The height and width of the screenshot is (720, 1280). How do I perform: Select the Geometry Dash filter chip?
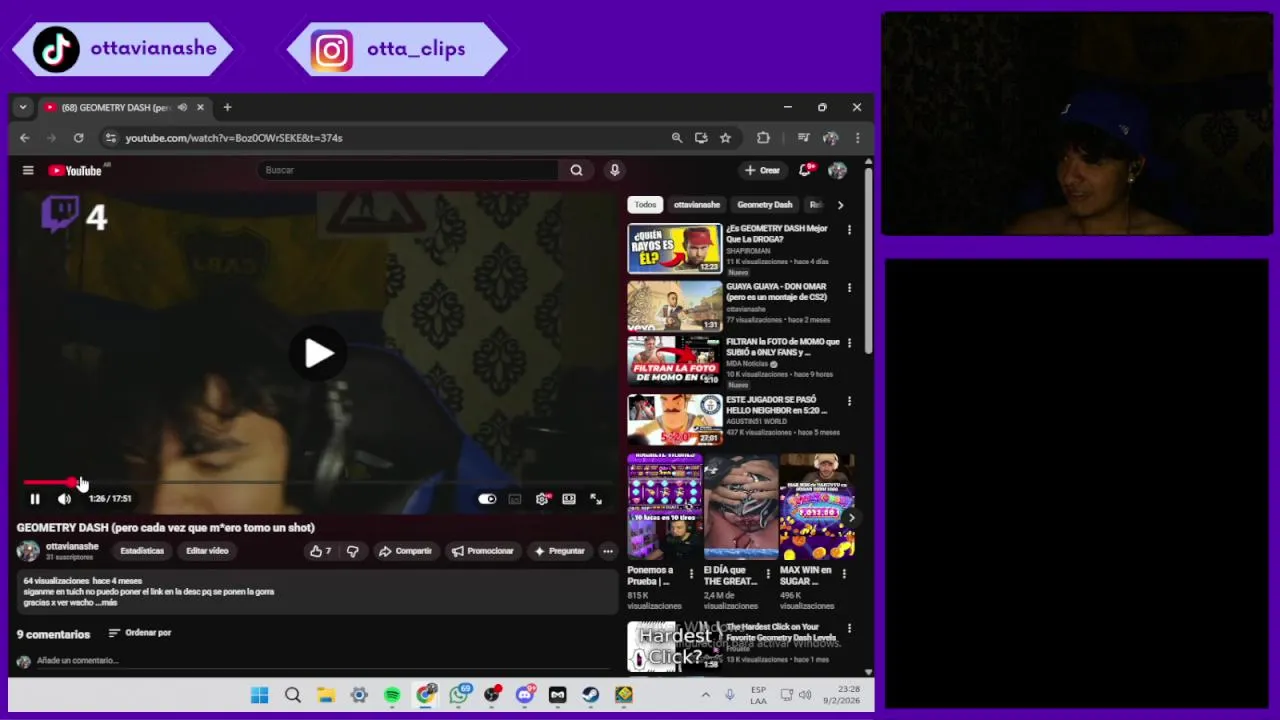point(765,205)
